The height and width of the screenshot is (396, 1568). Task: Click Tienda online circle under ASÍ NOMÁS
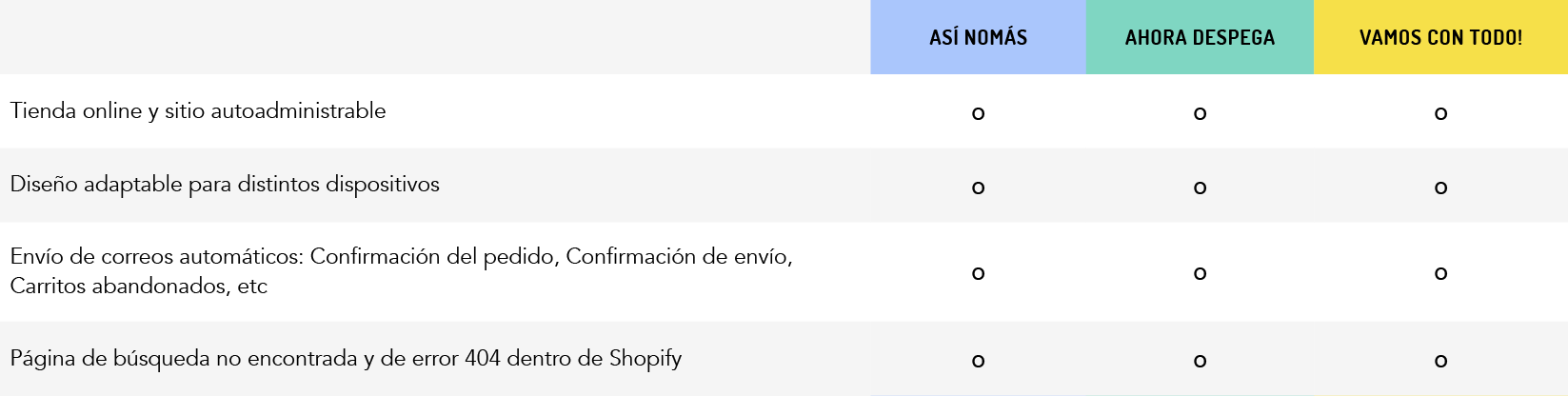point(978,113)
